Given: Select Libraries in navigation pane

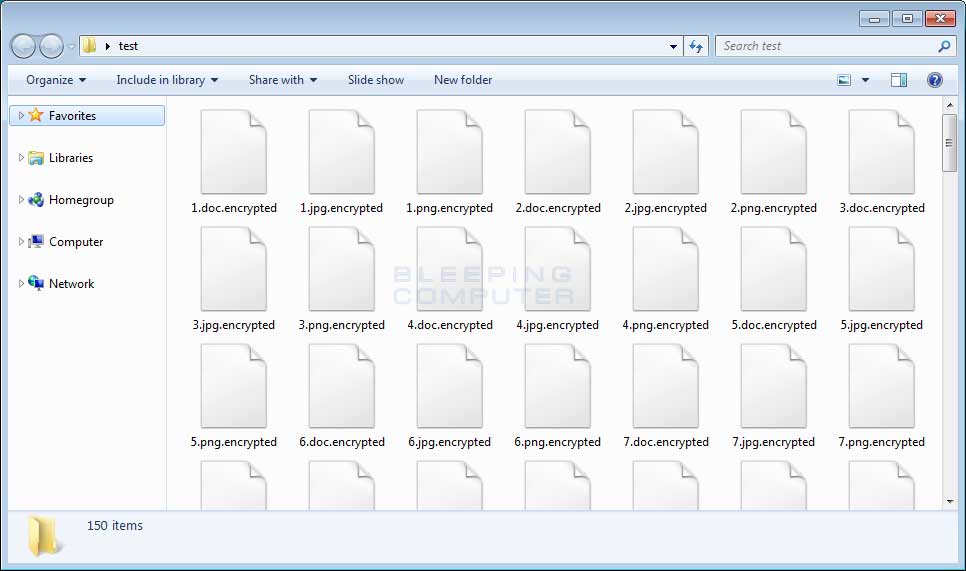Looking at the screenshot, I should point(71,158).
